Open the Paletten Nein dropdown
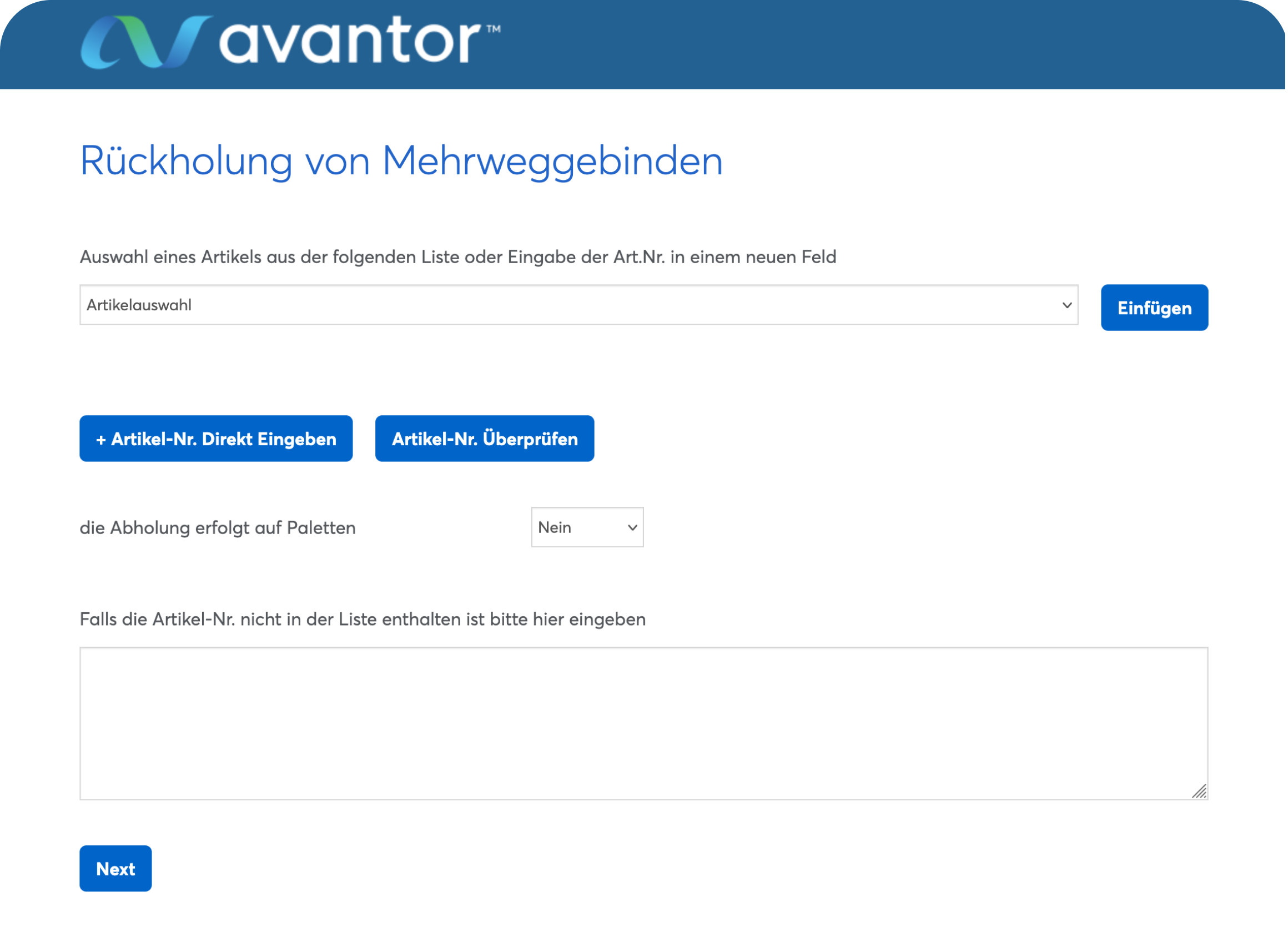 click(x=587, y=527)
